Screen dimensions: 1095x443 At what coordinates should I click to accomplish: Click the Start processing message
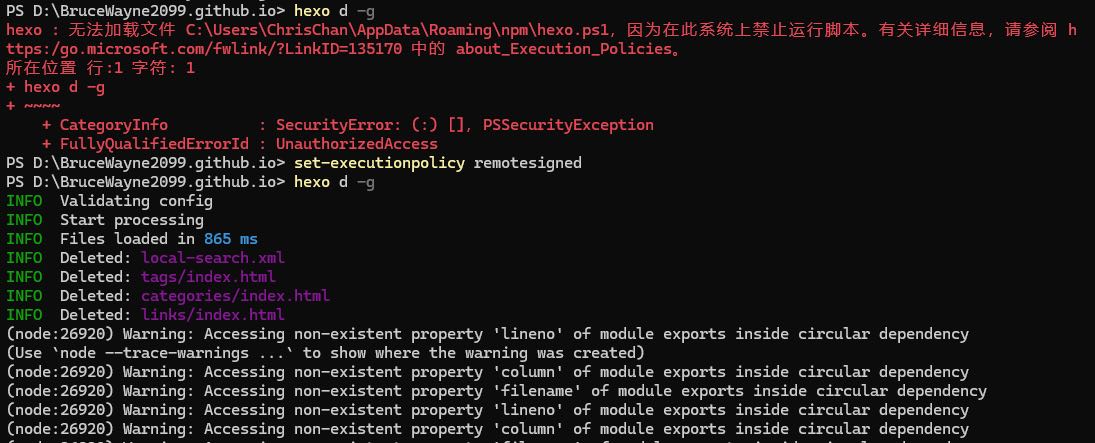coord(131,220)
